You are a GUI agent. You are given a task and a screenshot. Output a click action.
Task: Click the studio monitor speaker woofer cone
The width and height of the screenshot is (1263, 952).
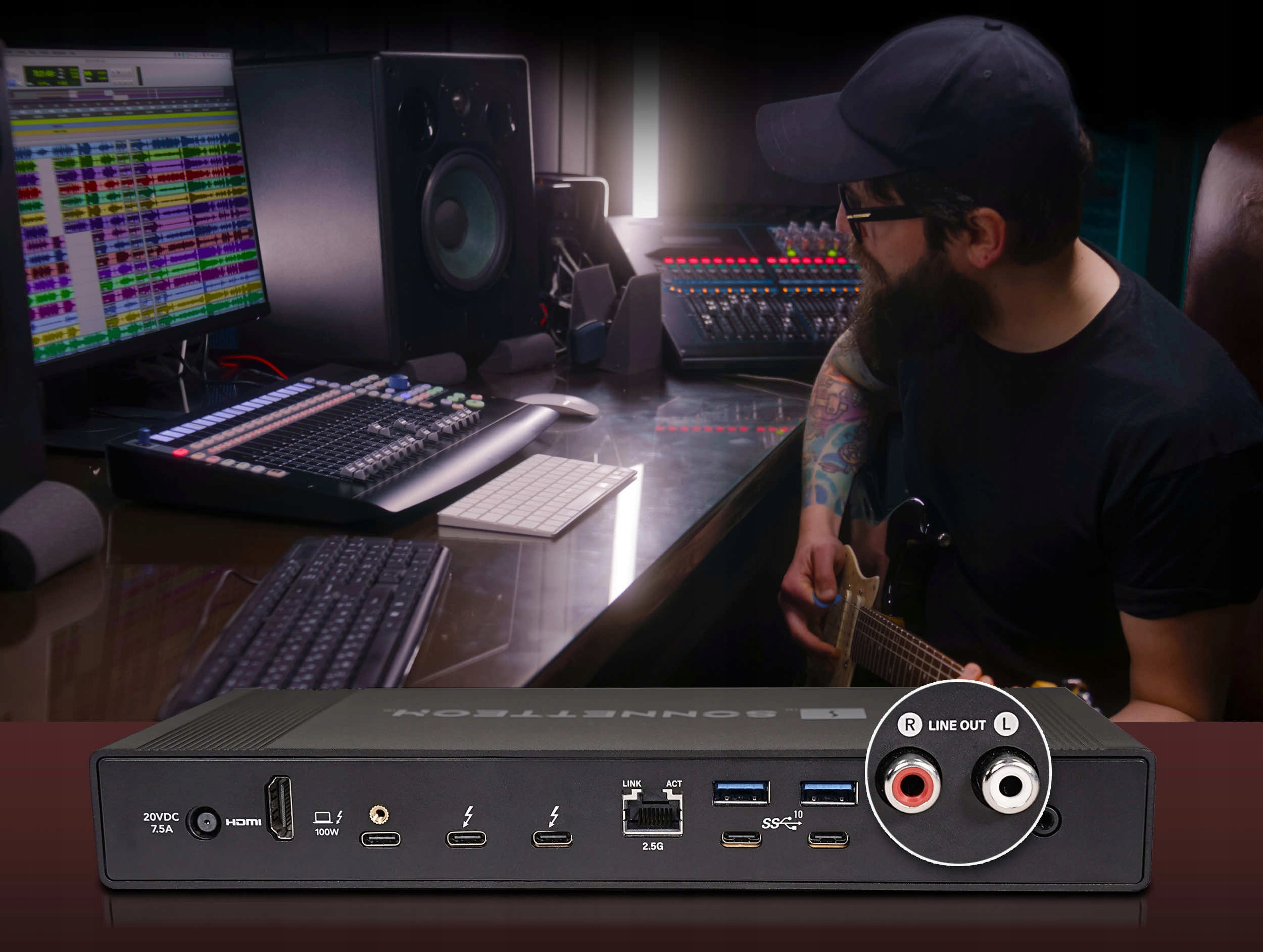[464, 220]
